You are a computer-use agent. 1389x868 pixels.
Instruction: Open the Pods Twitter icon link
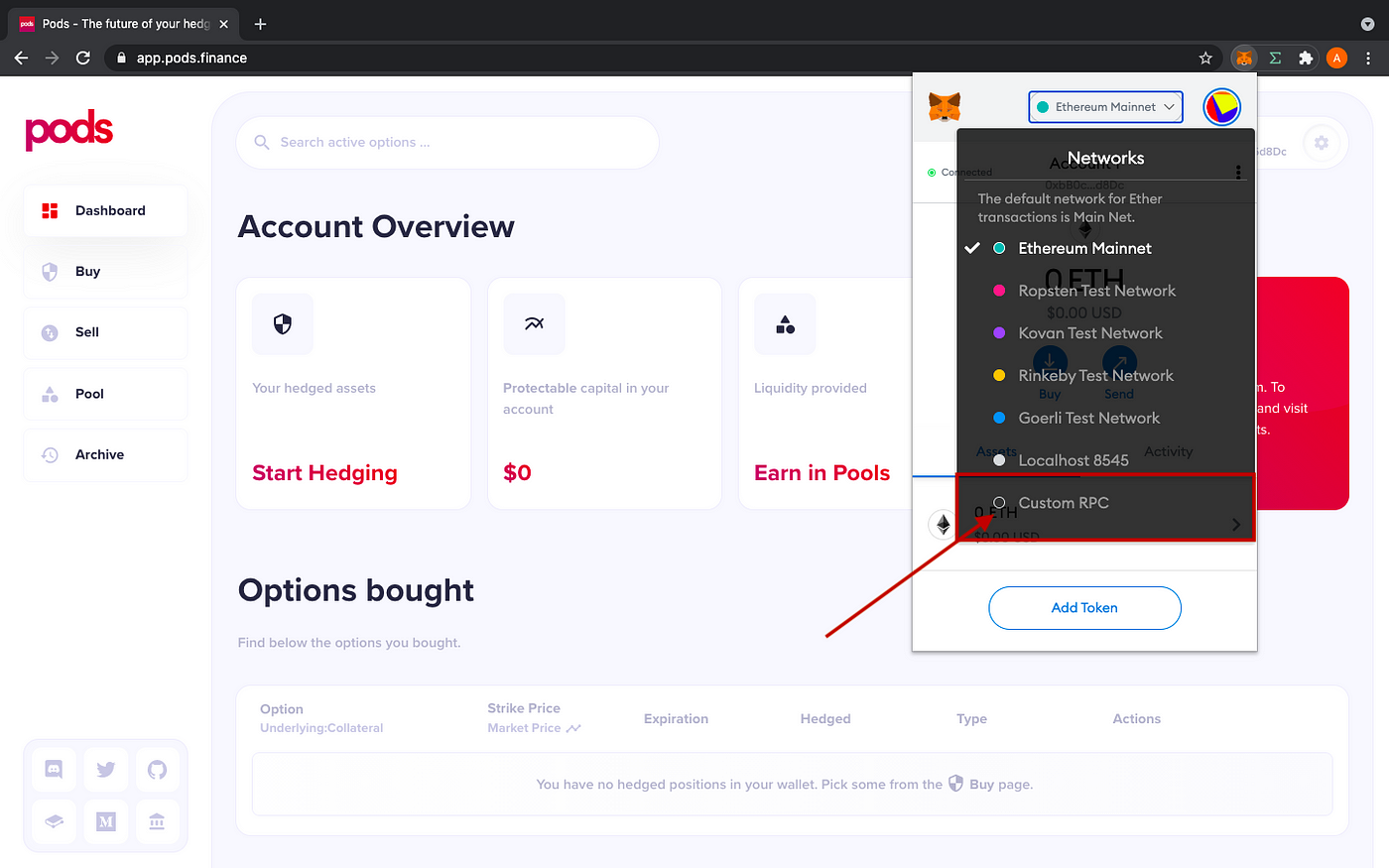pos(106,769)
